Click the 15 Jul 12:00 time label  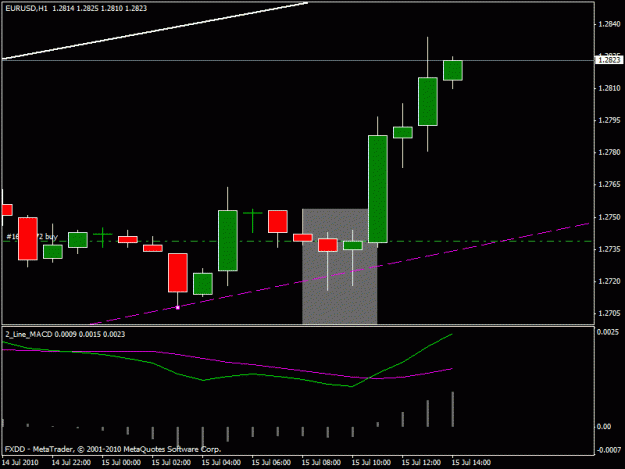[421, 463]
